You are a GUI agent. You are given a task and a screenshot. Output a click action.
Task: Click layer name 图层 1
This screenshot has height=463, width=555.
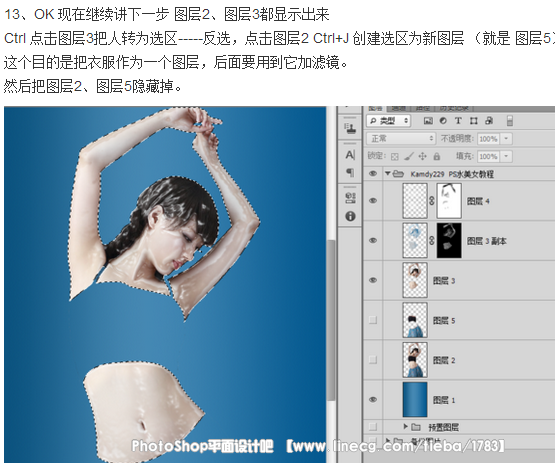click(x=444, y=400)
